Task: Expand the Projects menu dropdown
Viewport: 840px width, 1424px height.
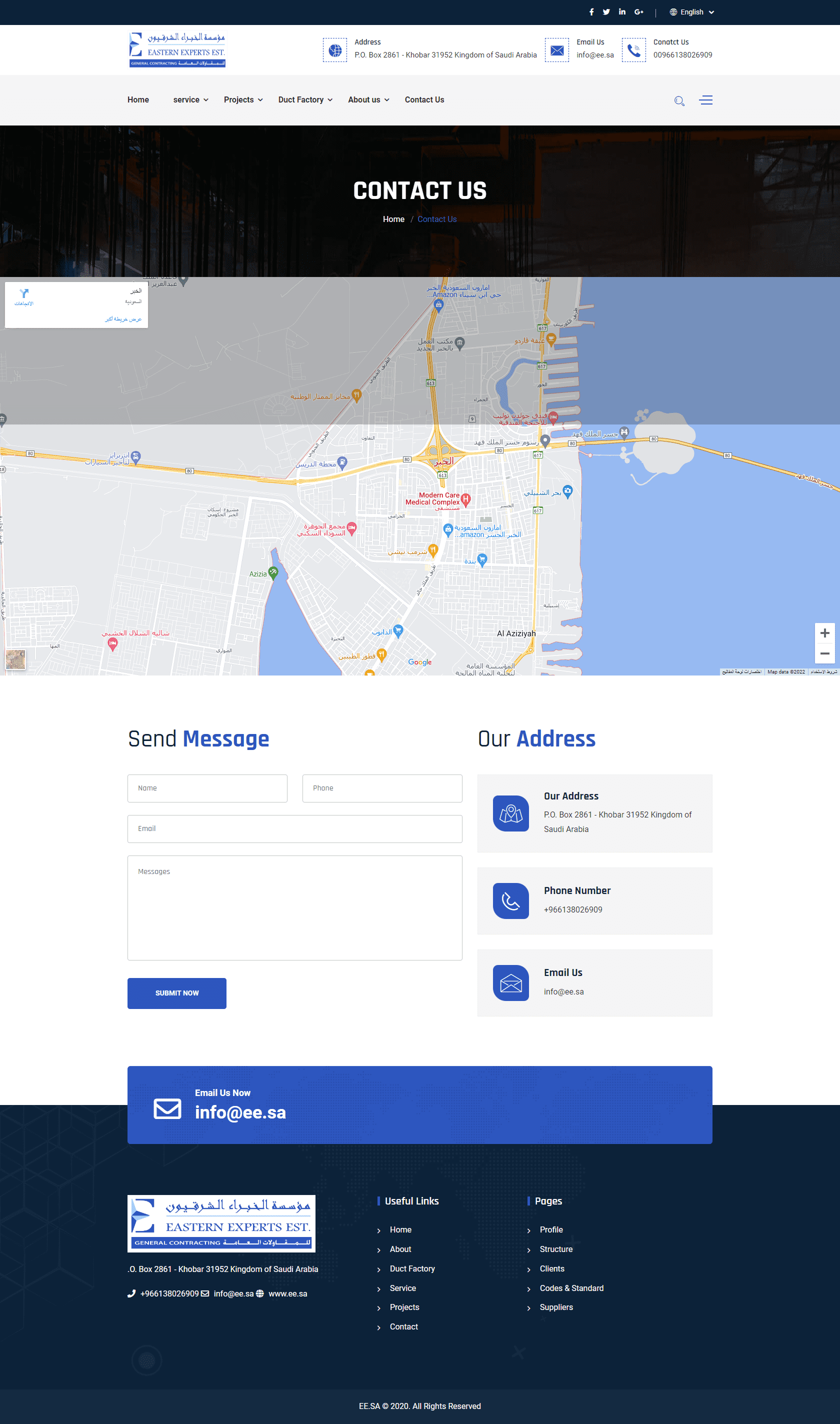Action: coord(243,99)
